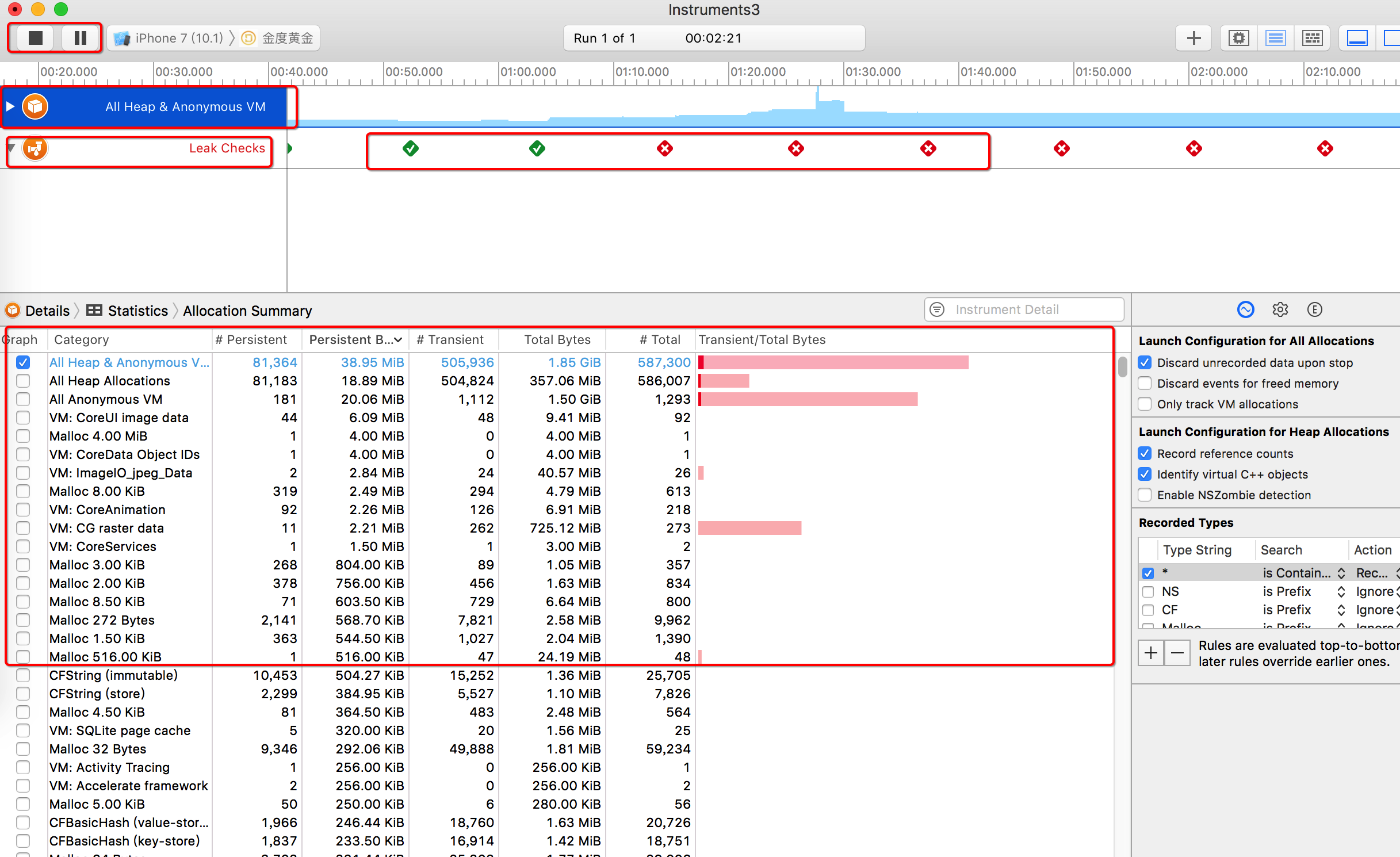Select the red leak marker near 02:00
The width and height of the screenshot is (1400, 857).
[x=1194, y=148]
